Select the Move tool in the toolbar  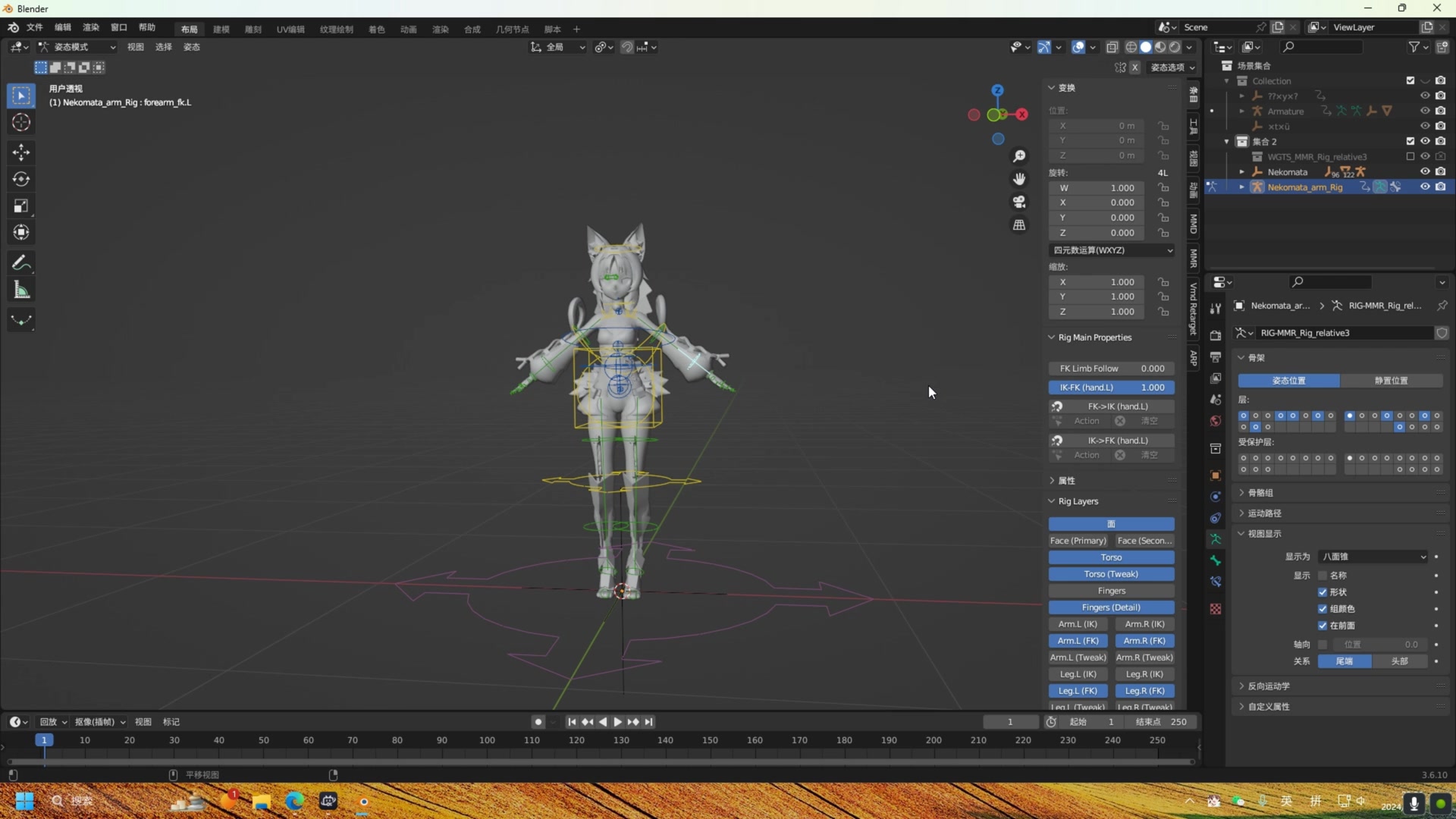click(x=21, y=152)
